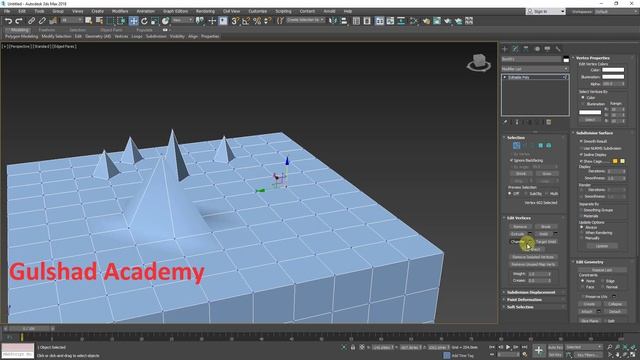The width and height of the screenshot is (640, 360).
Task: Click the ViewCube in the viewport
Action: [x=479, y=62]
